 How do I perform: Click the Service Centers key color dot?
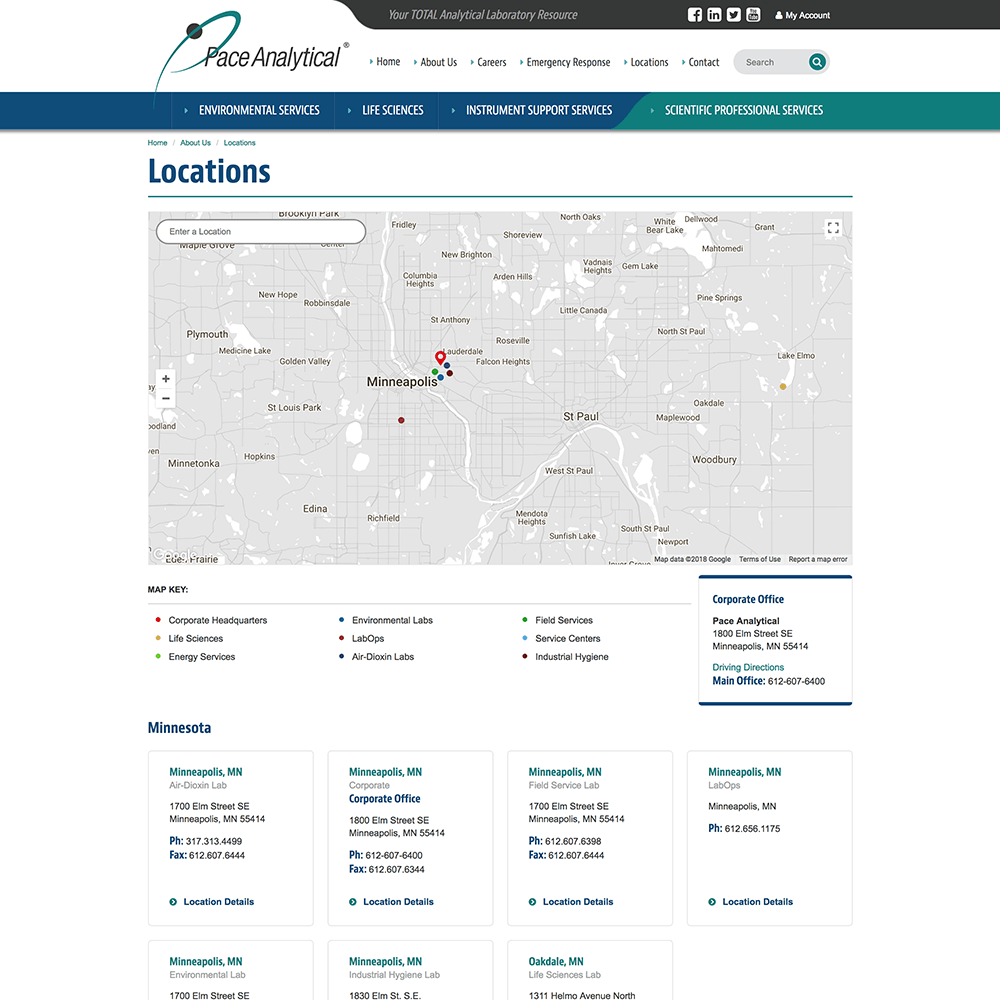point(525,638)
